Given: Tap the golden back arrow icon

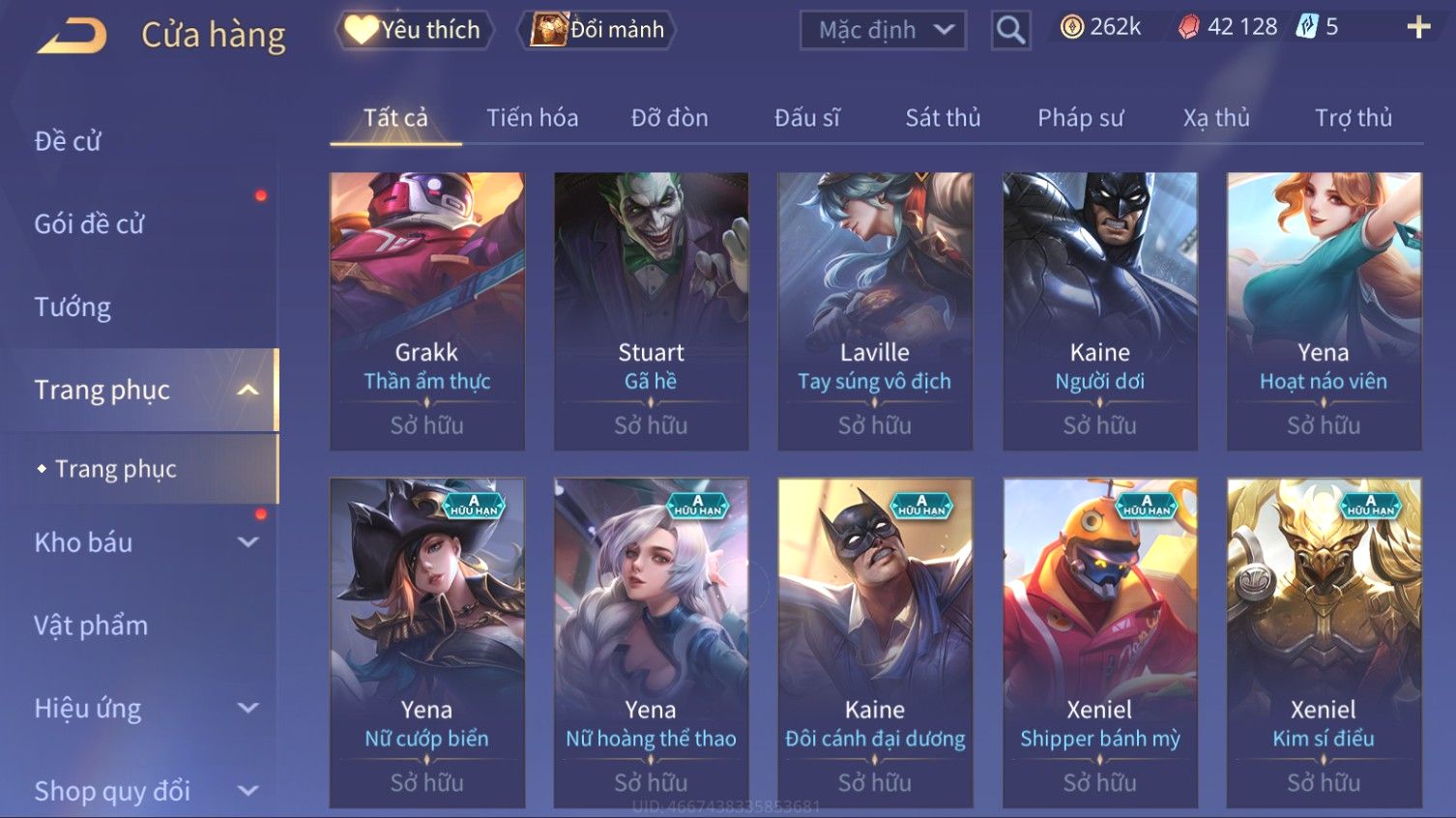Looking at the screenshot, I should tap(73, 37).
